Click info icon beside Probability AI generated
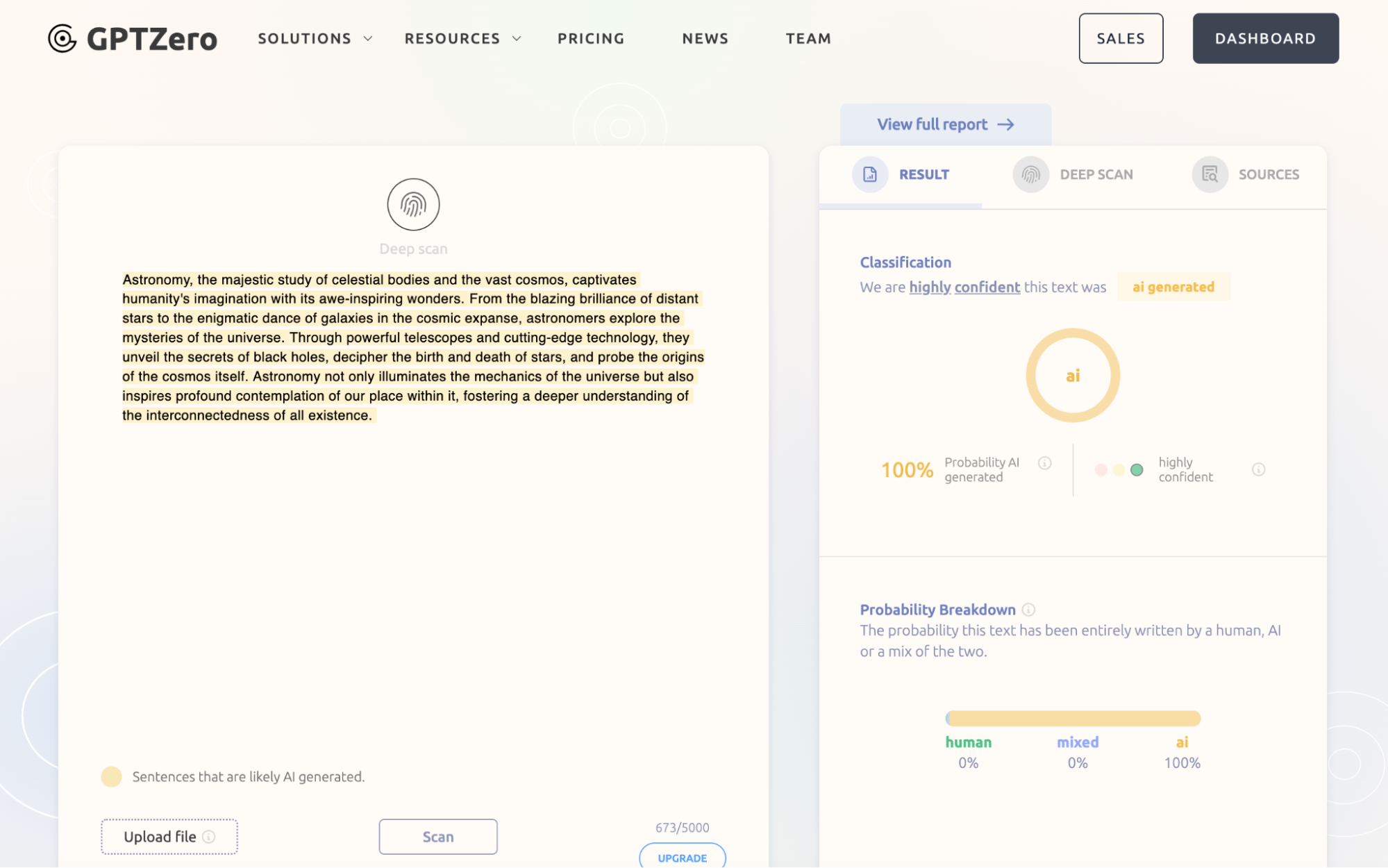This screenshot has width=1388, height=868. tap(1044, 463)
